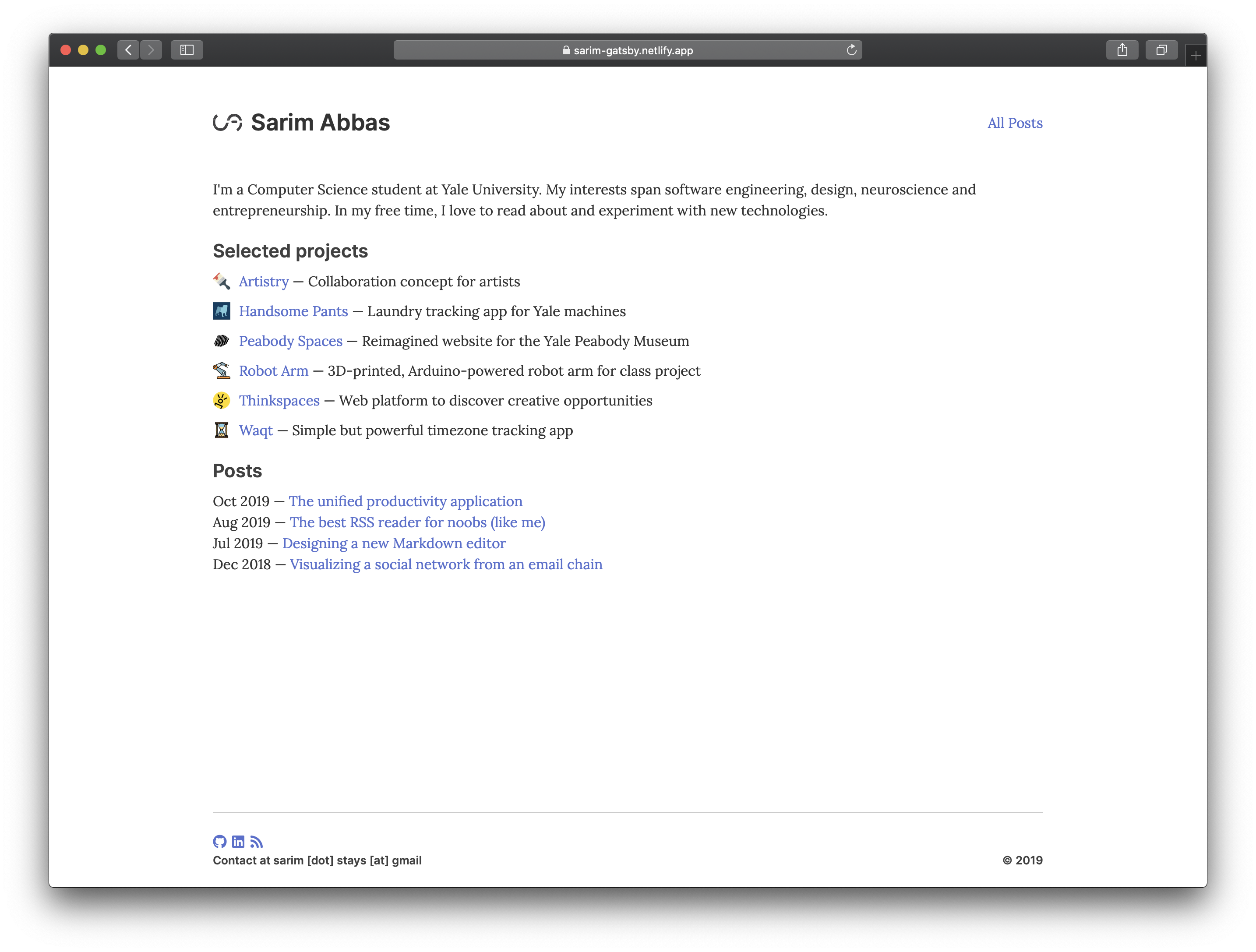Go forward with the browser forward arrow

151,50
